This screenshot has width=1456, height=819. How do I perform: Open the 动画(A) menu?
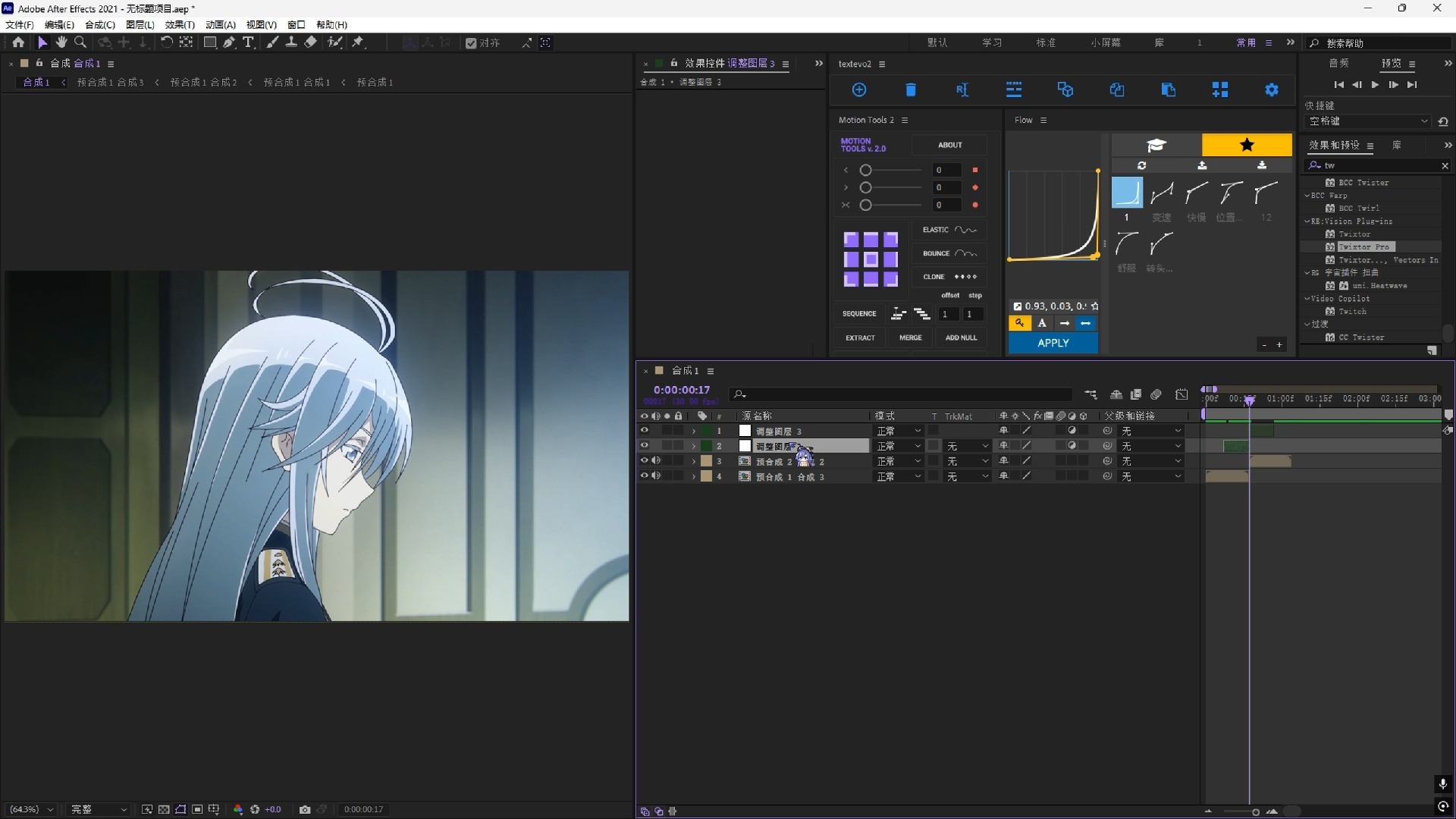click(x=220, y=25)
